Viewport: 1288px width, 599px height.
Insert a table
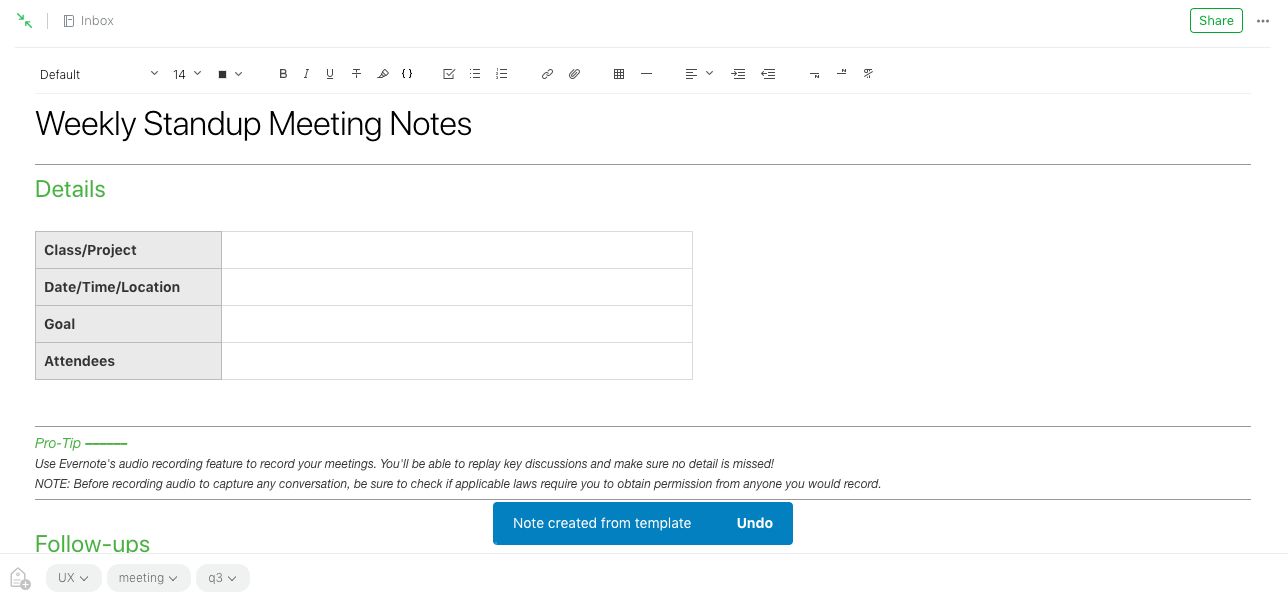(619, 74)
